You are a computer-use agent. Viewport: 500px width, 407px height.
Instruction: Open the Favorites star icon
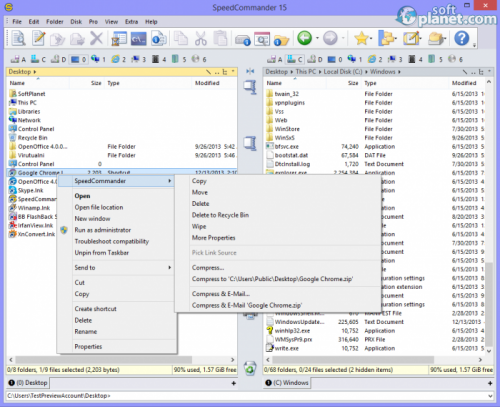pyautogui.click(x=361, y=38)
